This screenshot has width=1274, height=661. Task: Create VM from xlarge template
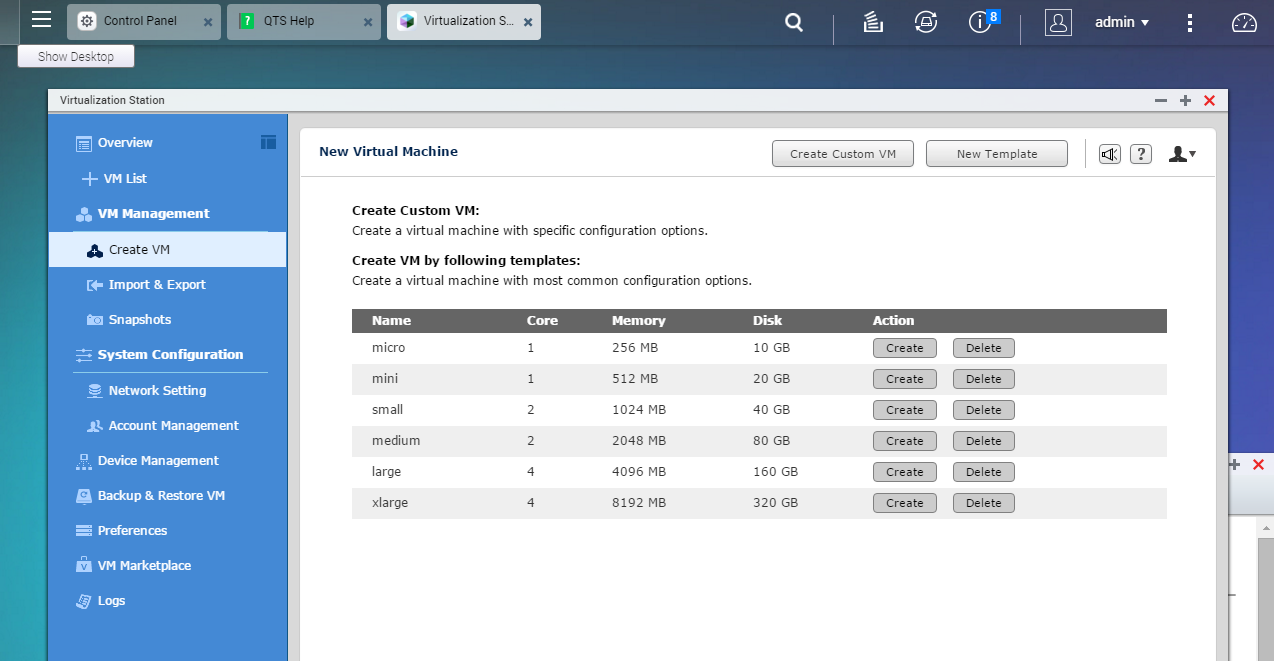tap(905, 503)
